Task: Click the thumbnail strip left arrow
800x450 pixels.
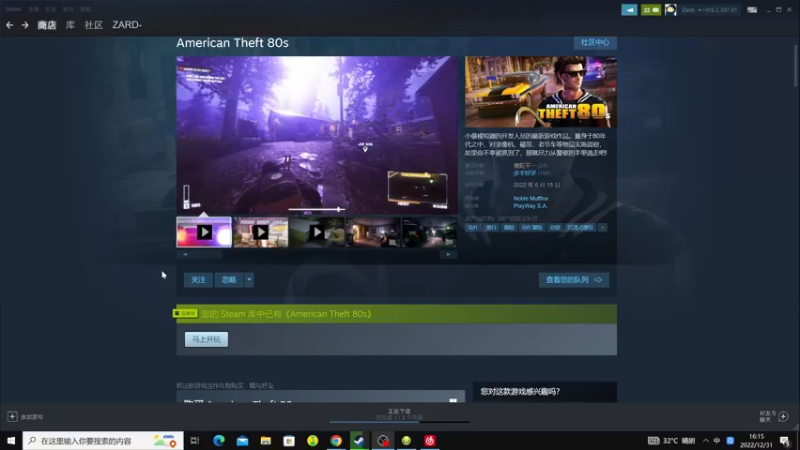Action: (185, 254)
